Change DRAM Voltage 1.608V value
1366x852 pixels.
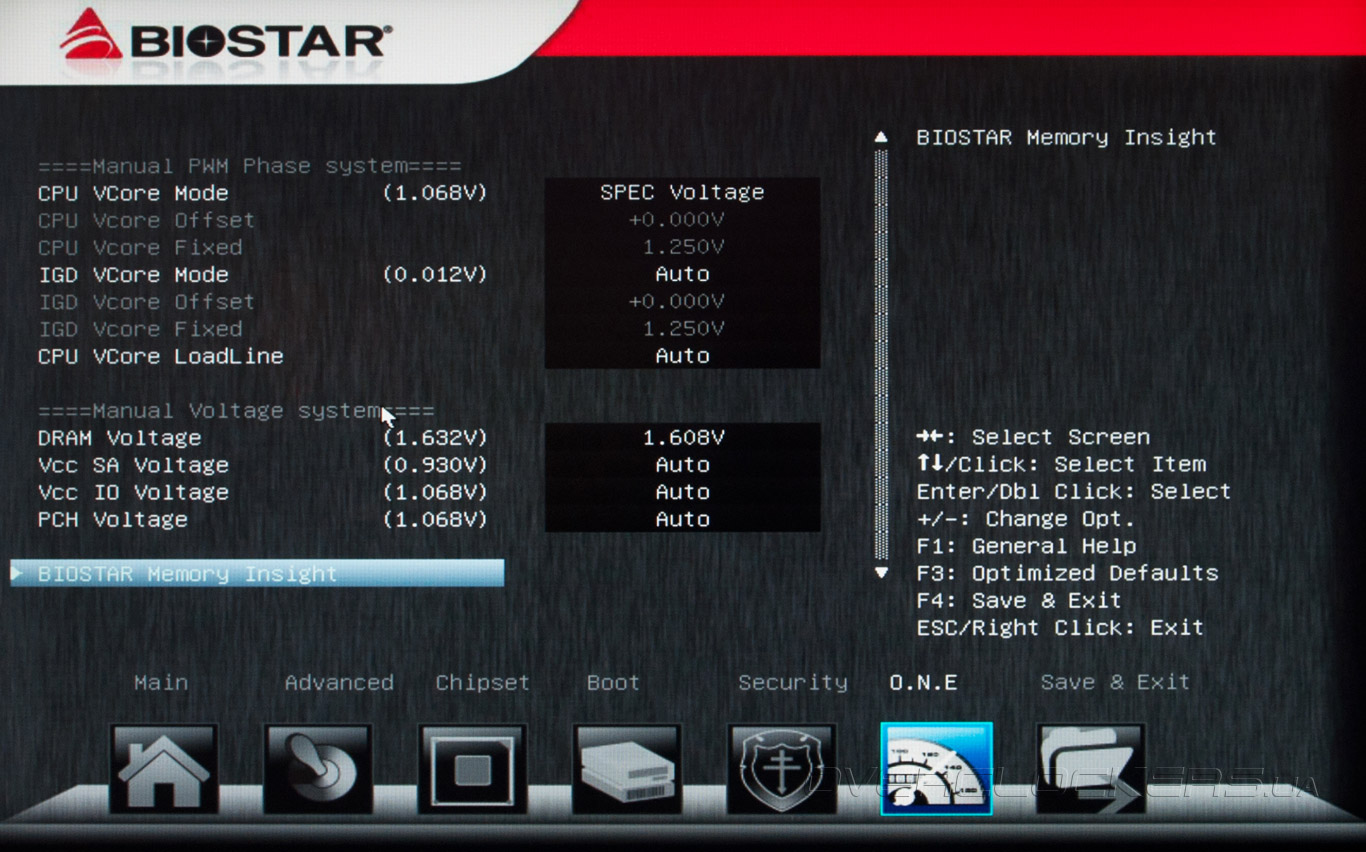pos(682,438)
